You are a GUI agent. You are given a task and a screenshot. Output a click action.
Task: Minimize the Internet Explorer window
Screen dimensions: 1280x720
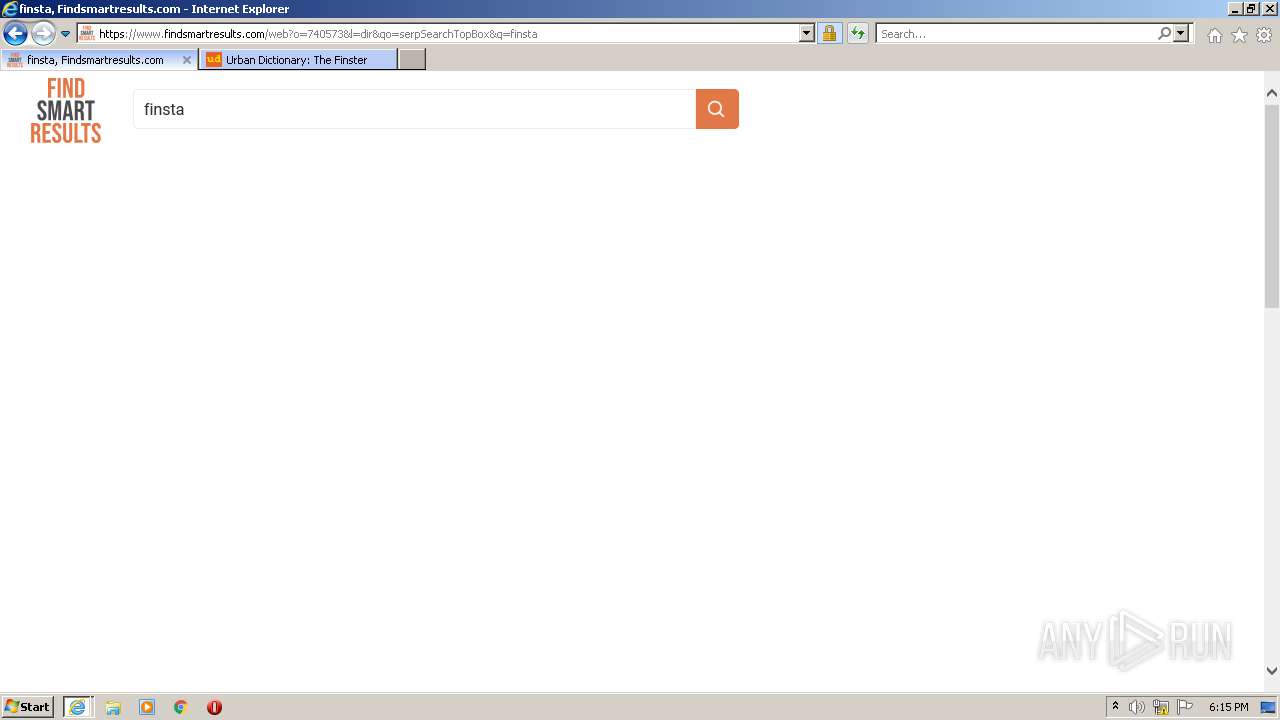click(1235, 8)
